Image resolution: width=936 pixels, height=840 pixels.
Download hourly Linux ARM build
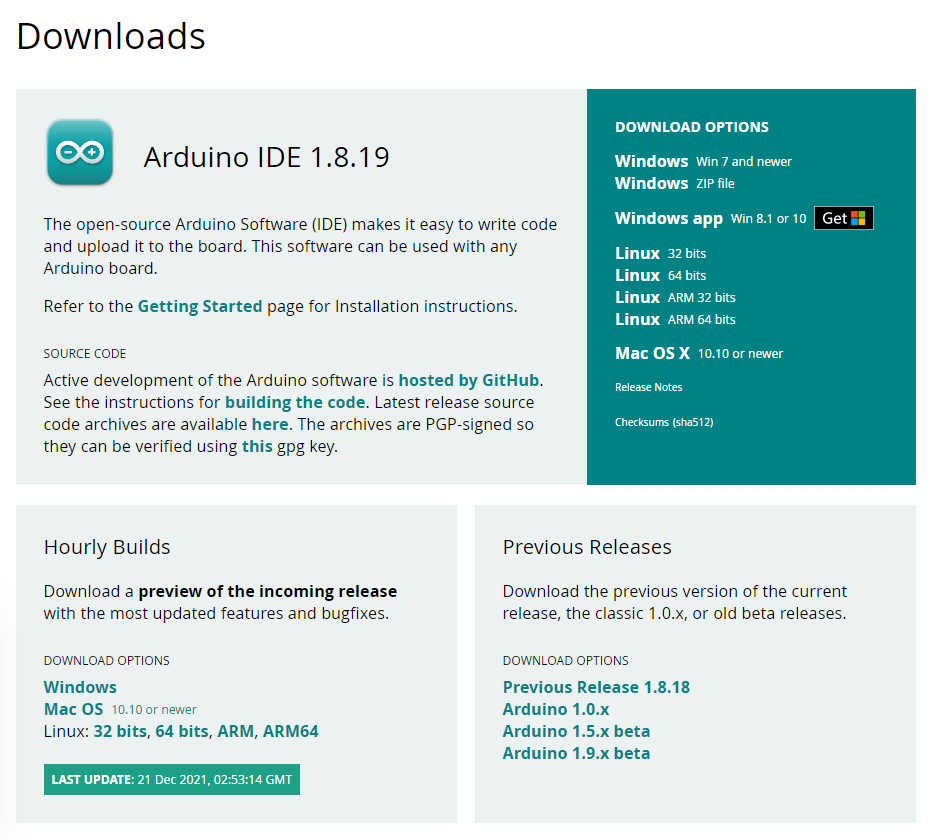[x=235, y=731]
